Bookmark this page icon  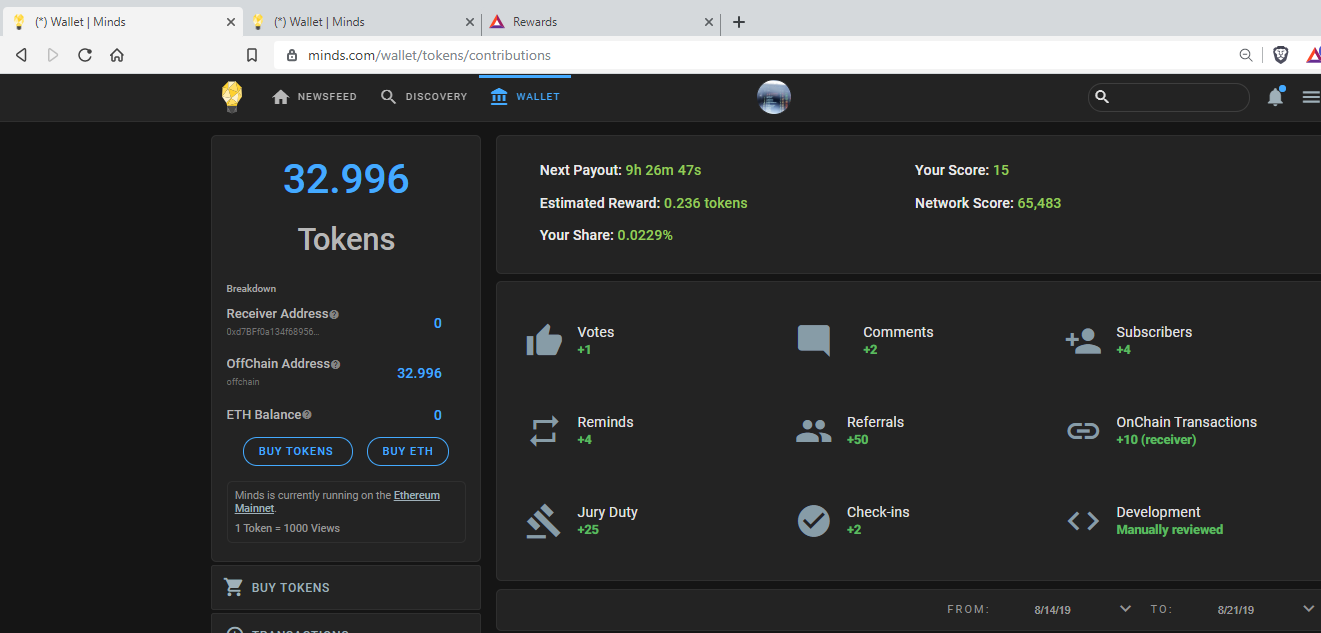pos(252,55)
